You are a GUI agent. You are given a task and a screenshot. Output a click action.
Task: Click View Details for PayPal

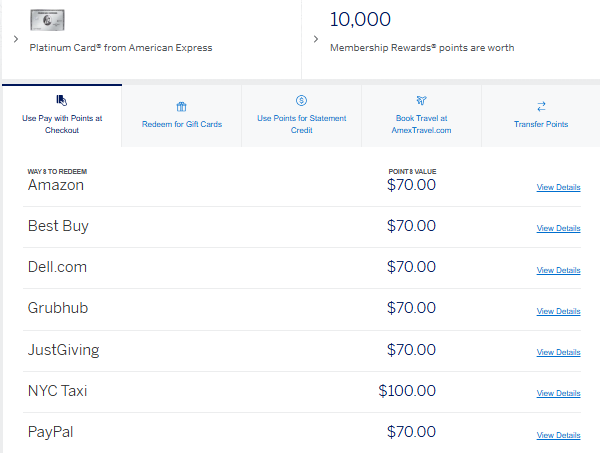click(558, 435)
